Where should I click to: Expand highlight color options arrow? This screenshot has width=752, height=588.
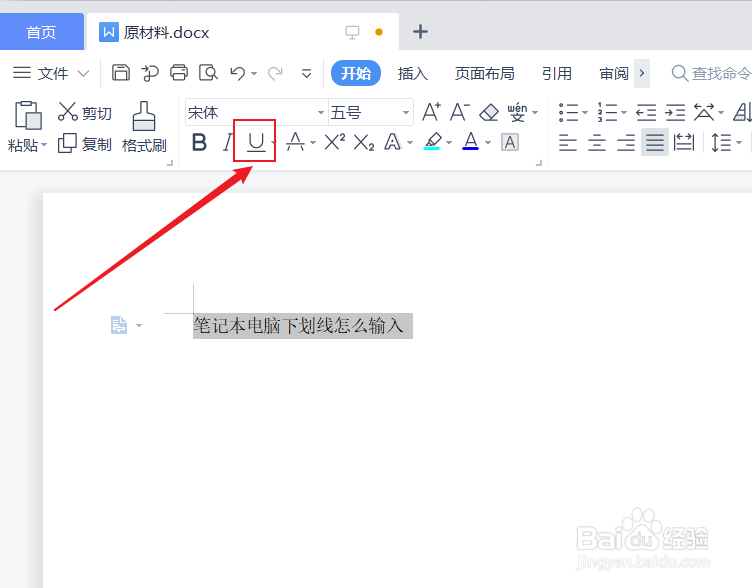[x=449, y=142]
